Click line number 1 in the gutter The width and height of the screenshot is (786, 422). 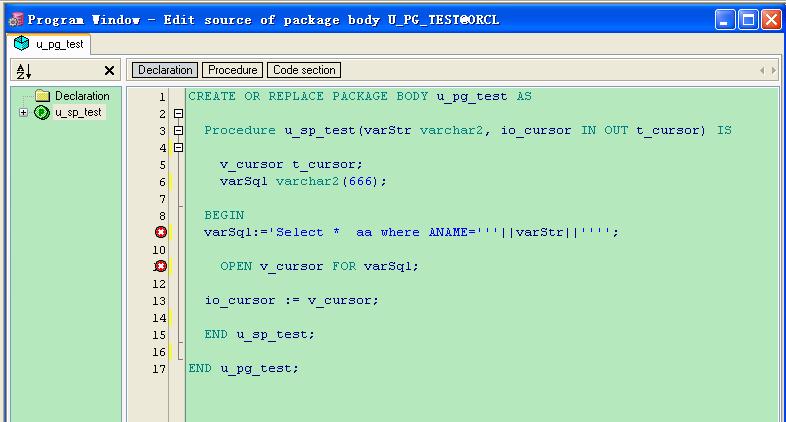click(162, 97)
